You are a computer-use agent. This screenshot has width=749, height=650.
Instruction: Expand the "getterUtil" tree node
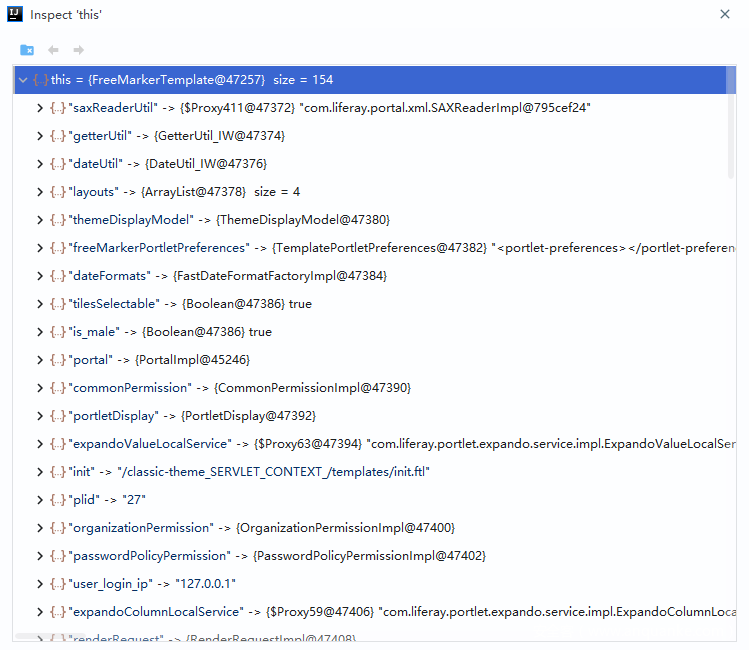(x=40, y=136)
